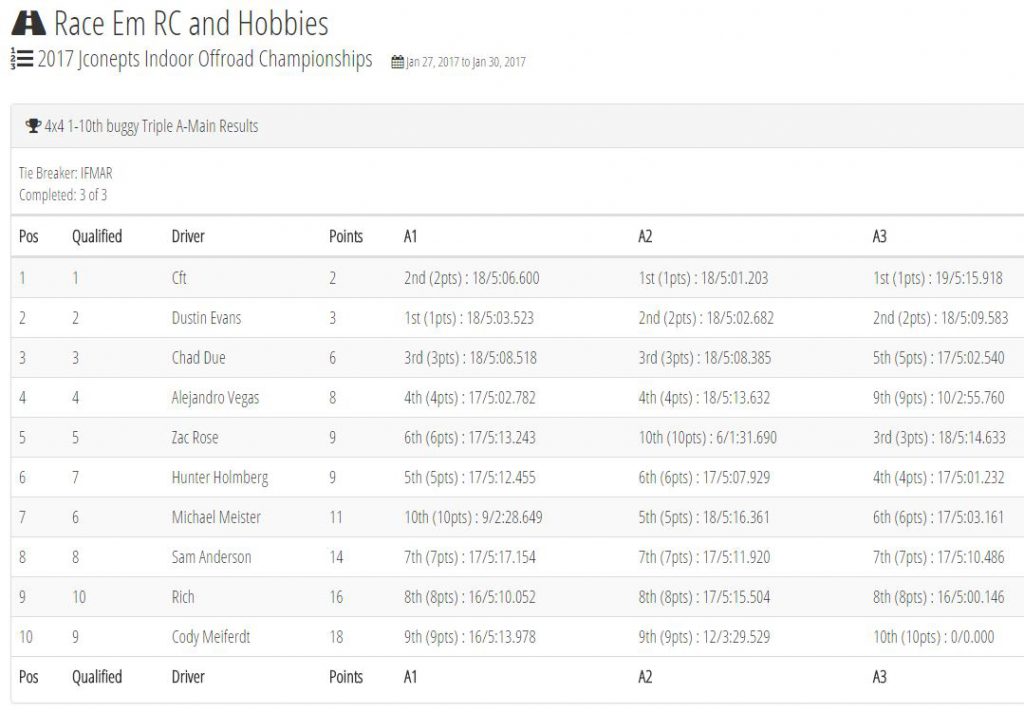Image resolution: width=1024 pixels, height=713 pixels.
Task: Click the A1 label in the table footer row
Action: [410, 677]
